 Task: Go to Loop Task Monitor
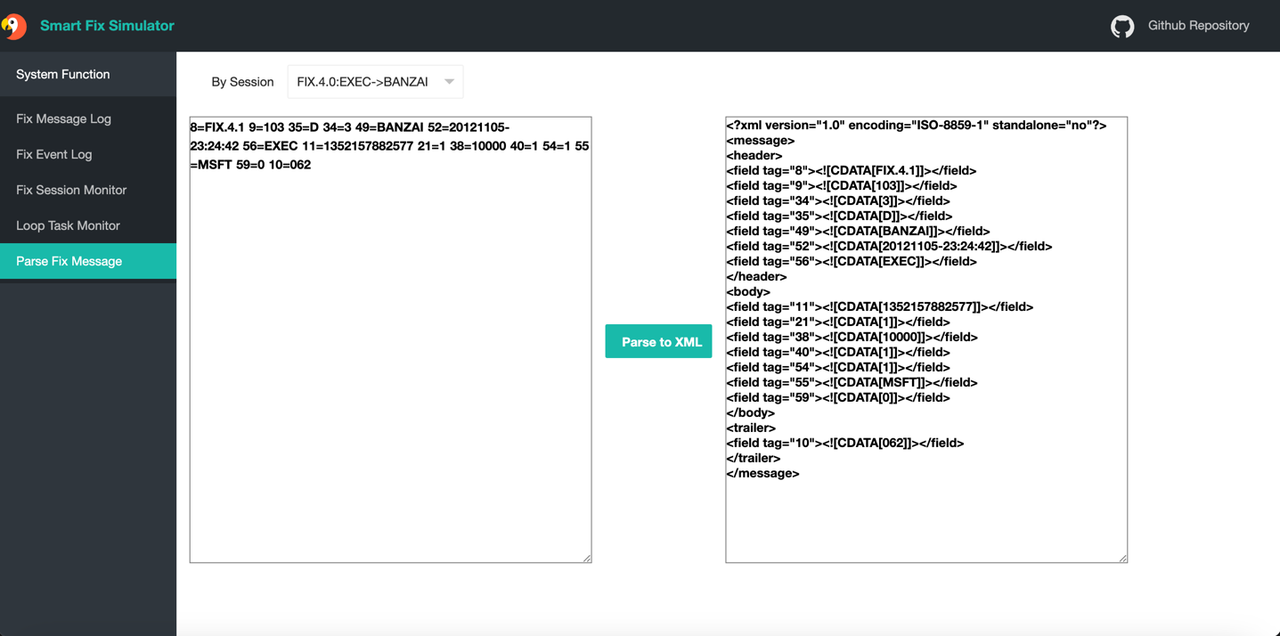coord(88,226)
